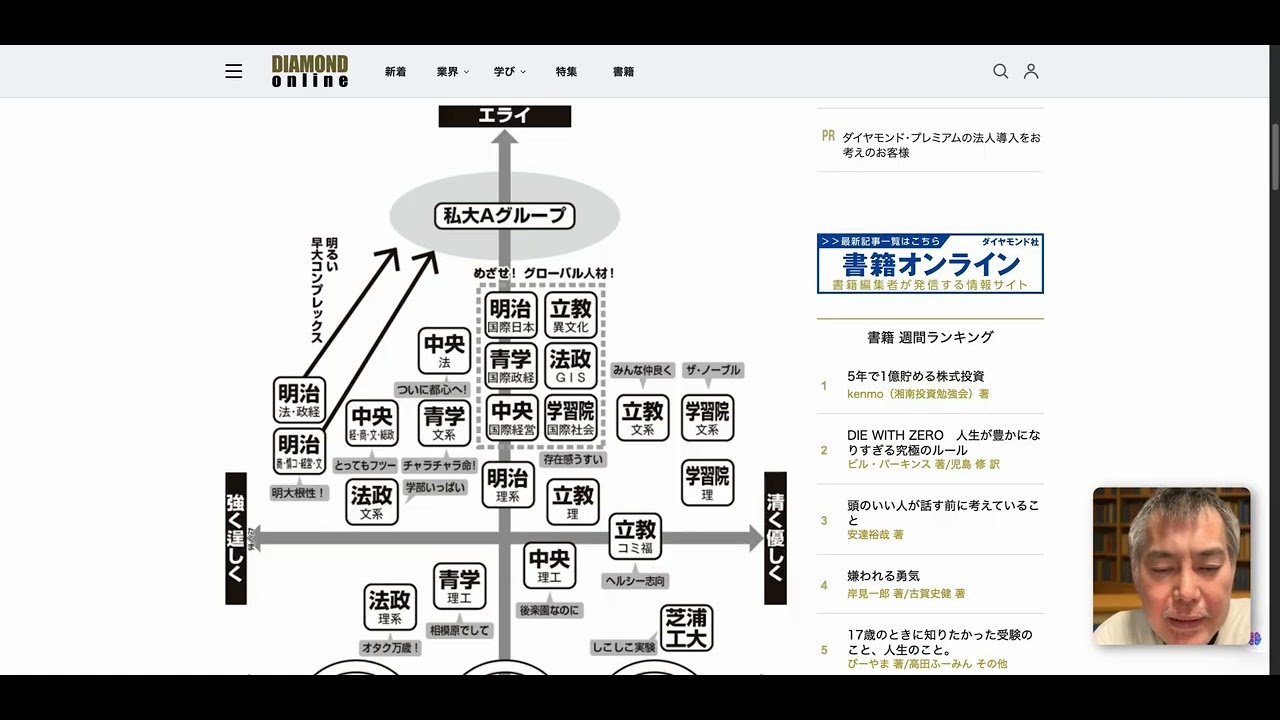1280x720 pixels.
Task: Click the 強く逞しく axis label
Action: (x=236, y=538)
